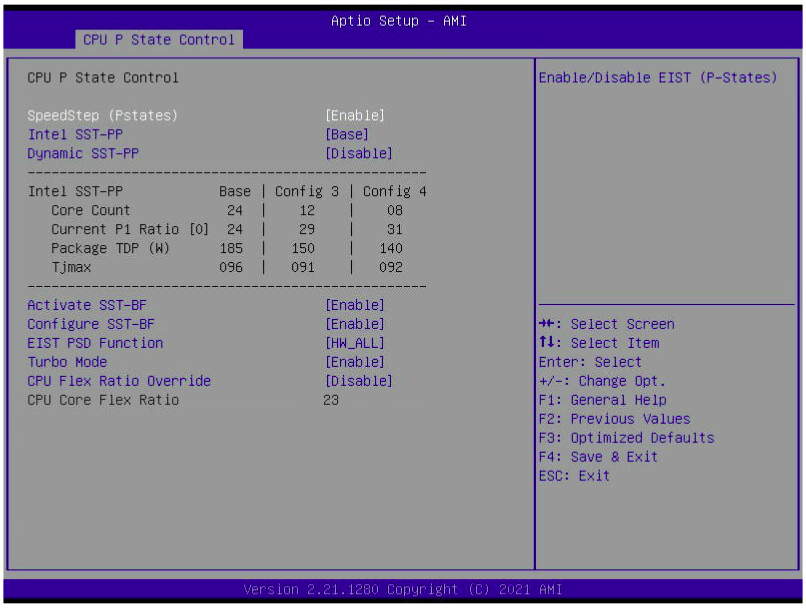The image size is (806, 608).
Task: Select the Activate SST-BF setting label
Action: click(x=91, y=305)
